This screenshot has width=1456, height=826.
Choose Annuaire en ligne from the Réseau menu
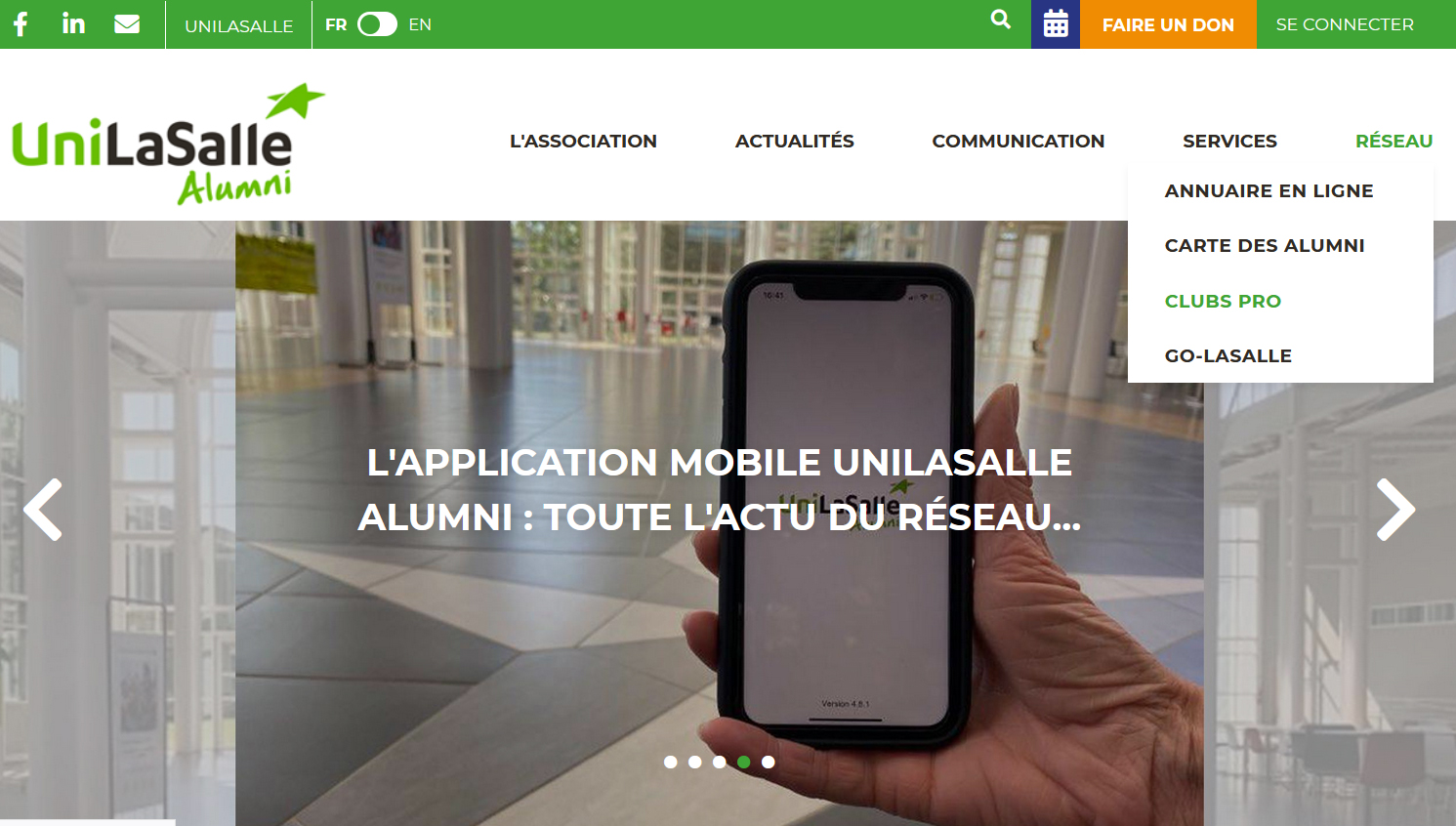point(1269,190)
